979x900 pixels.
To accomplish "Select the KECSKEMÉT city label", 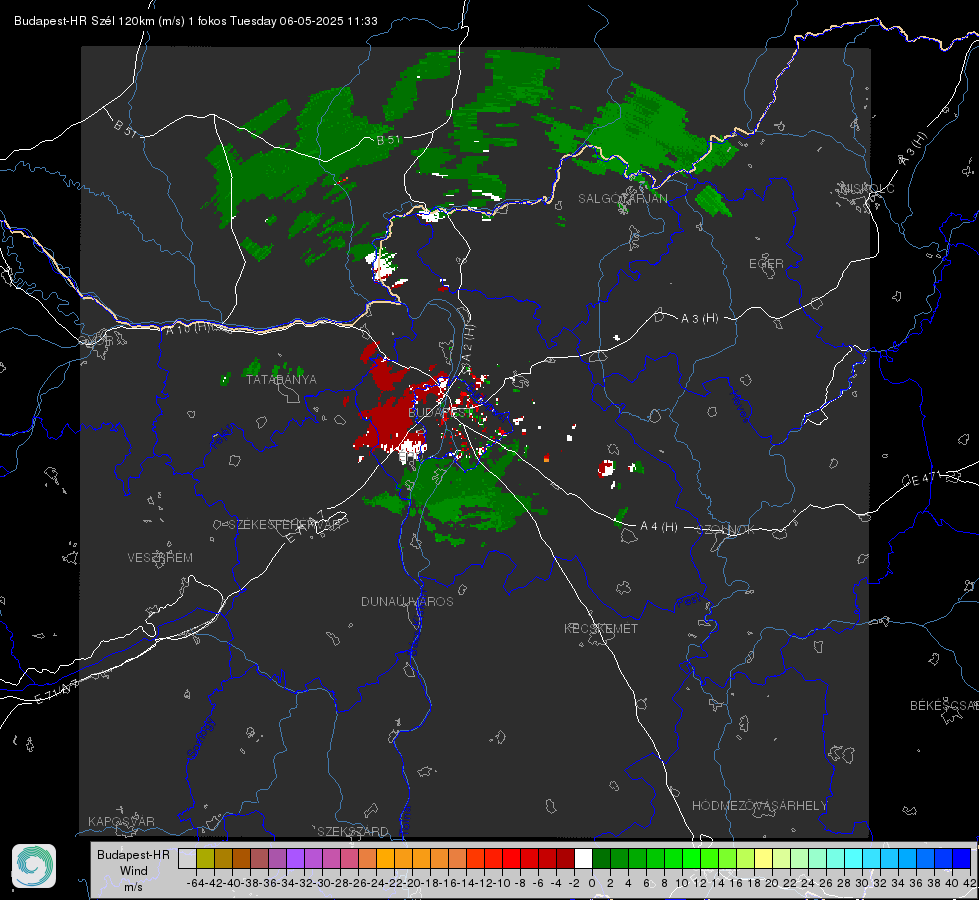I will (601, 628).
